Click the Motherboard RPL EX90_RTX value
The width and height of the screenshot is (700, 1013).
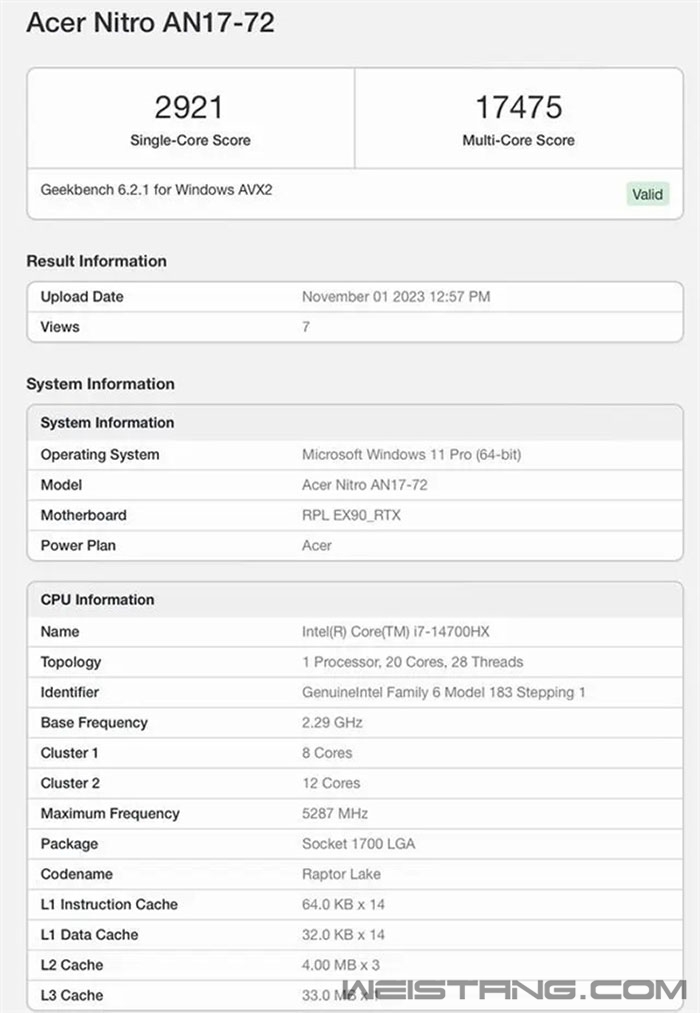351,515
